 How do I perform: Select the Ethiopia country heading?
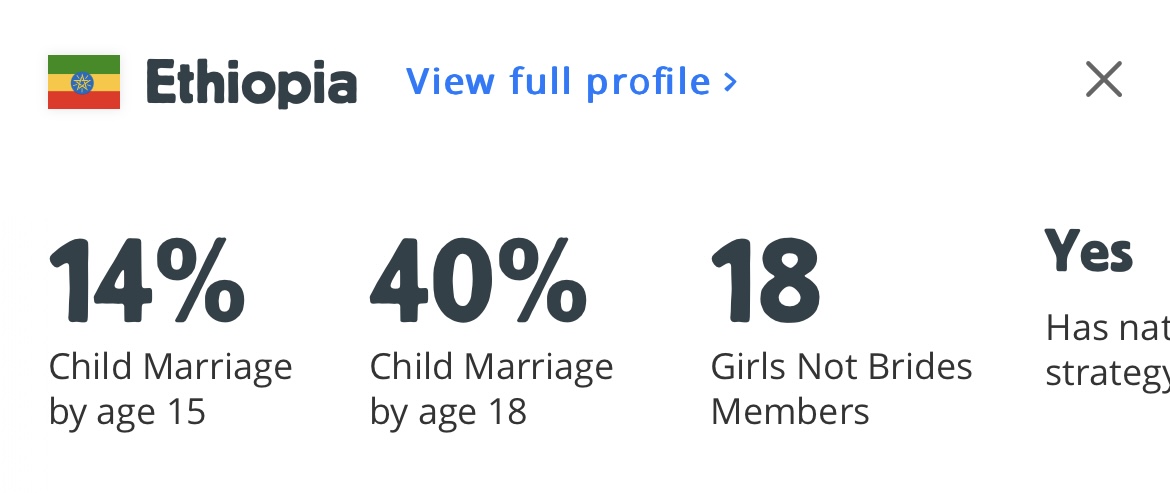click(251, 83)
